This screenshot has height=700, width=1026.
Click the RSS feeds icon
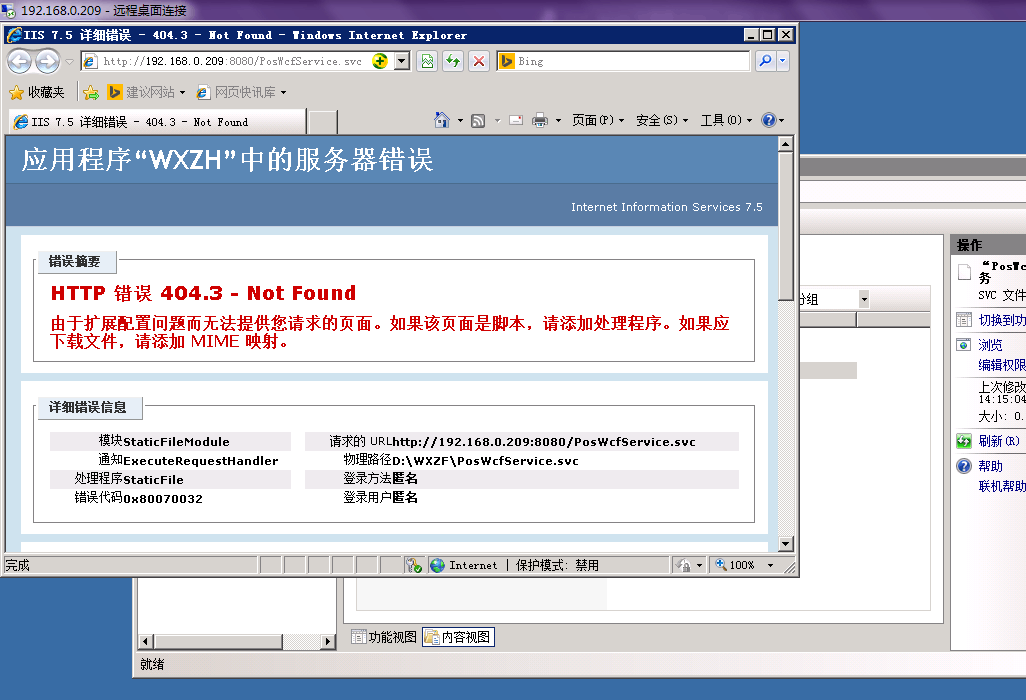[478, 120]
